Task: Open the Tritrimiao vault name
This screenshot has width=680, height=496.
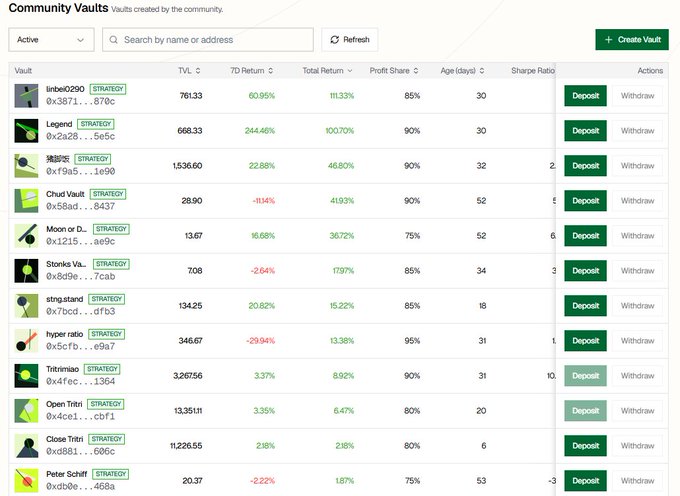Action: [x=62, y=369]
